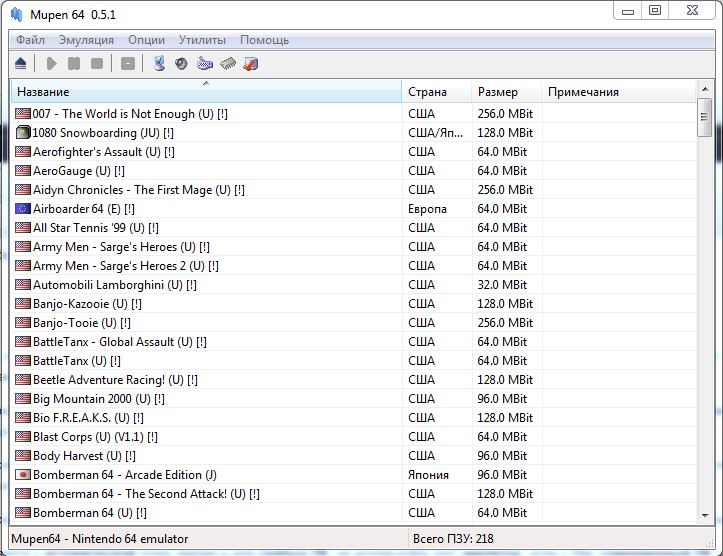Open RSP plugin settings chip icon
The height and width of the screenshot is (556, 723).
pos(228,64)
